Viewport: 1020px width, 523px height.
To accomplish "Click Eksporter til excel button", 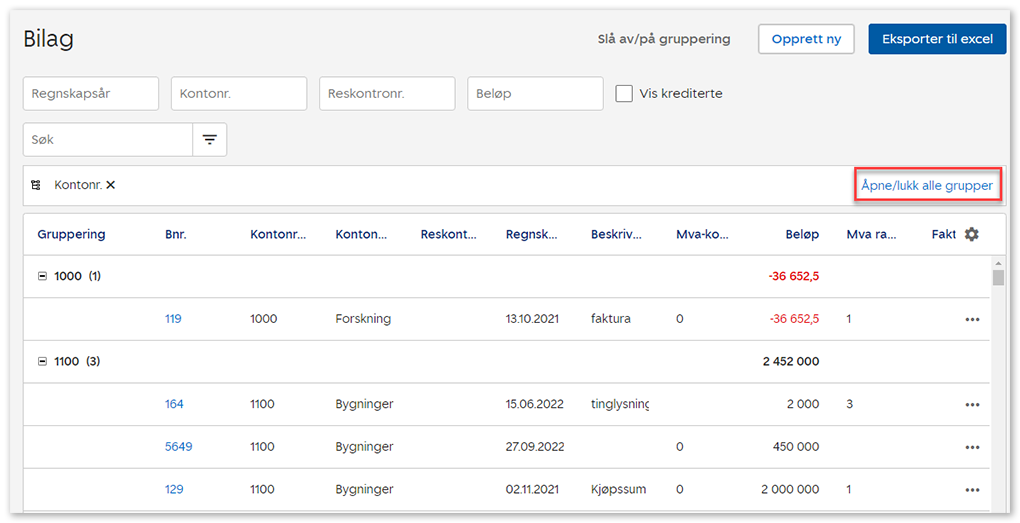I will click(x=936, y=39).
